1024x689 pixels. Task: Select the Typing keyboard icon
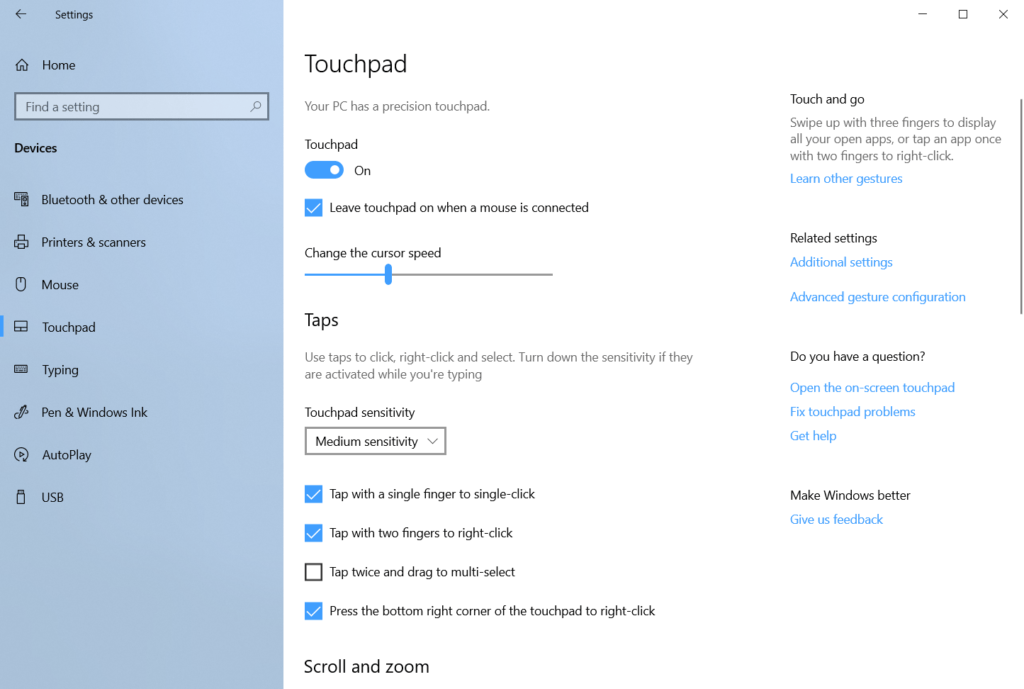pyautogui.click(x=22, y=369)
